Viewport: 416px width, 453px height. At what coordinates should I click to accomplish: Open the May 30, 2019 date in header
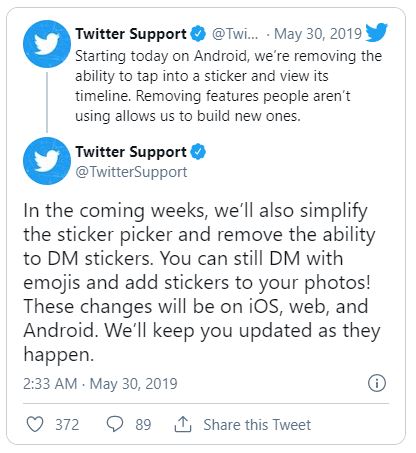pyautogui.click(x=318, y=34)
